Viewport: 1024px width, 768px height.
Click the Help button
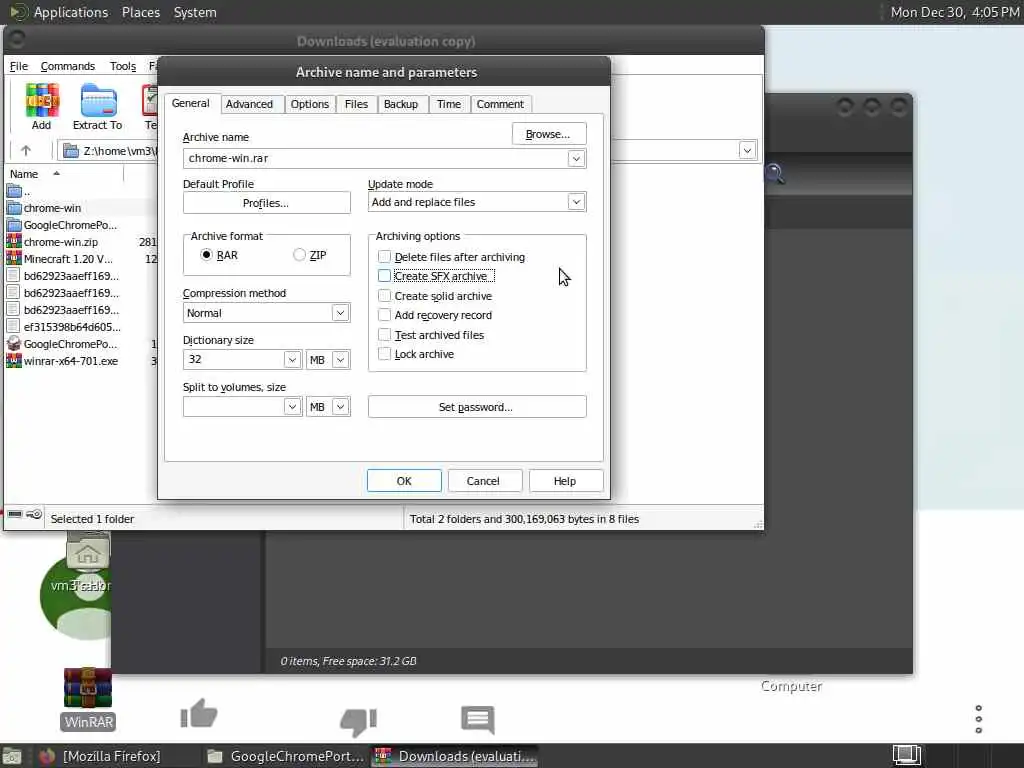[566, 481]
